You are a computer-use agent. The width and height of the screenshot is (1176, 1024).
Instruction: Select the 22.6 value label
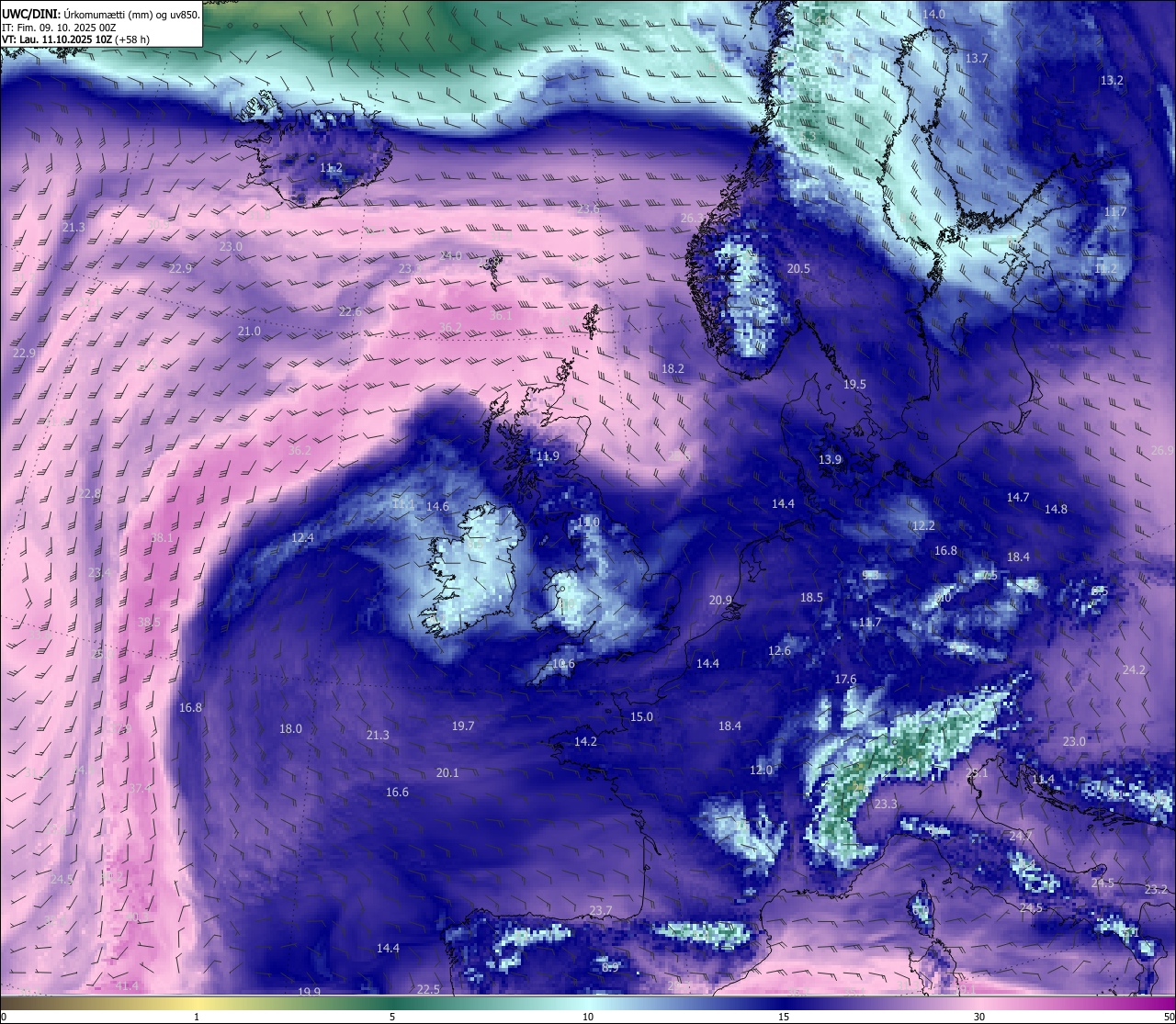[350, 311]
